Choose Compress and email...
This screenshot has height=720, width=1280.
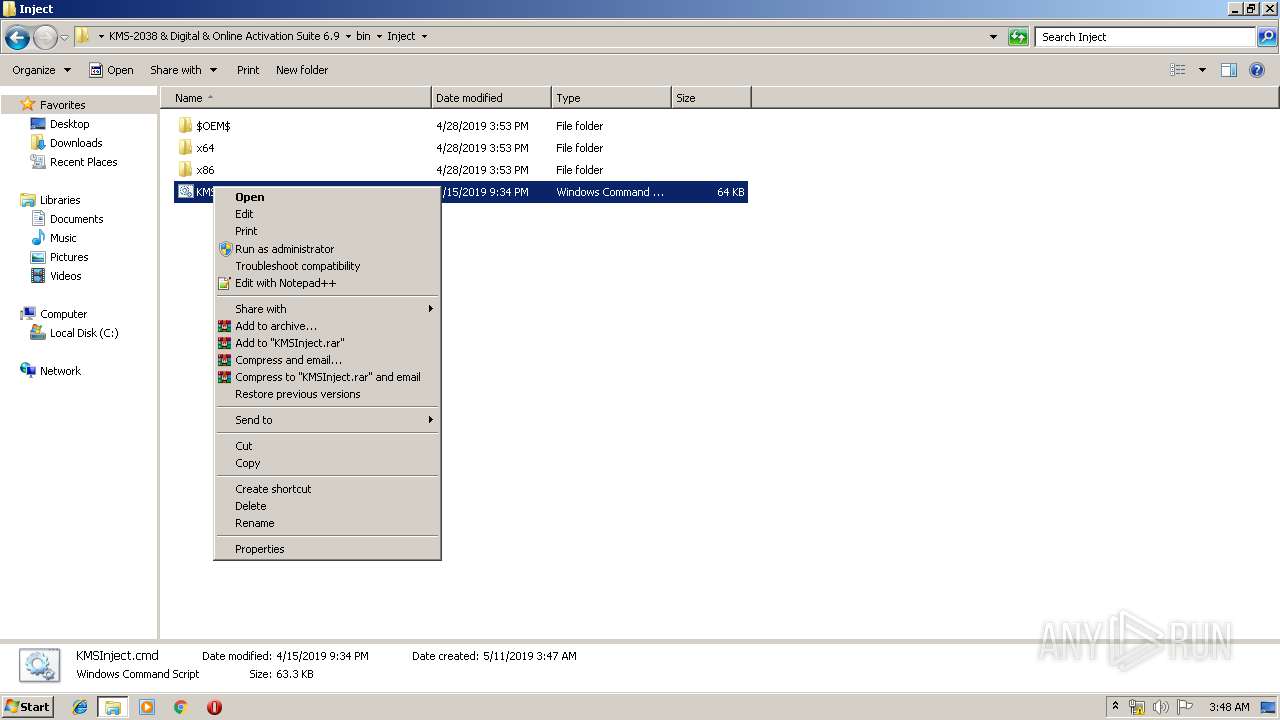[x=328, y=360]
